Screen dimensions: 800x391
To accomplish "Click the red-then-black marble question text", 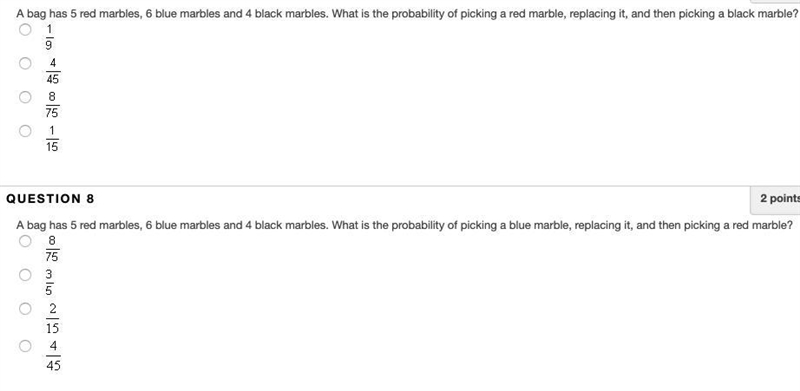I will (407, 14).
